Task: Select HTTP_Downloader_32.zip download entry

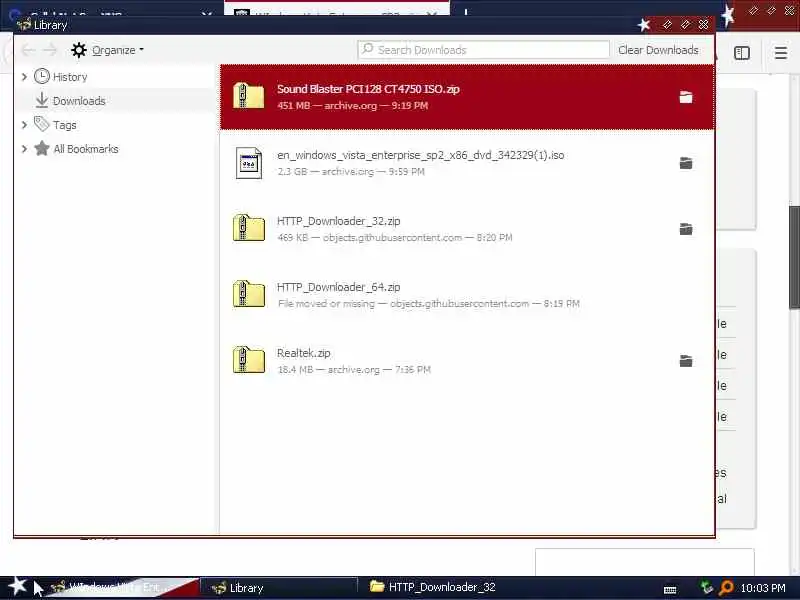Action: [467, 229]
